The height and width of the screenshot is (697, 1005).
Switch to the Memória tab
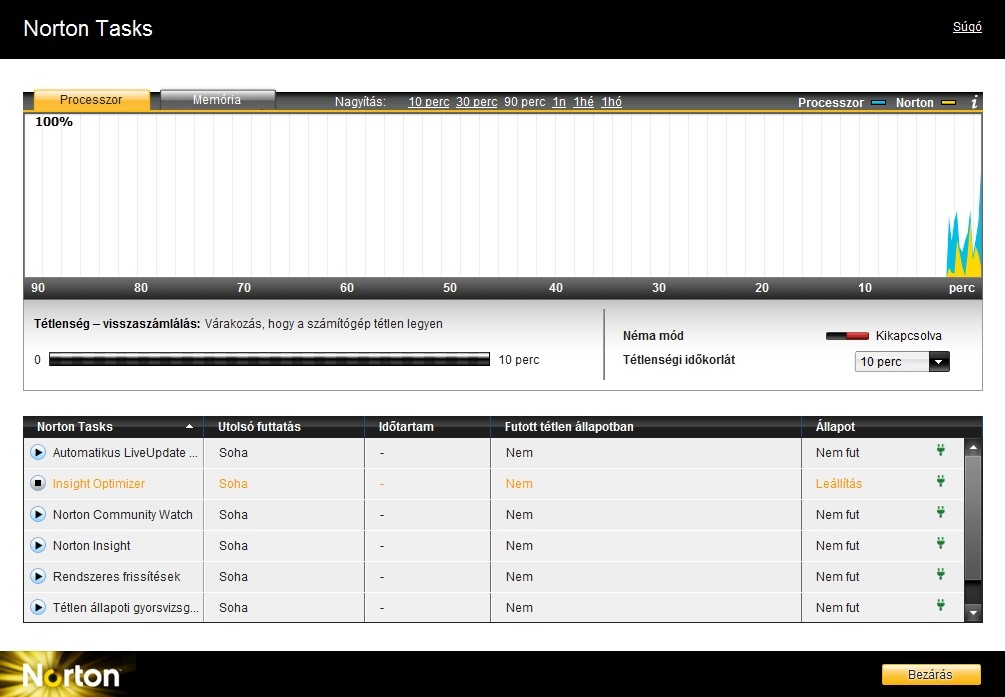coord(217,99)
